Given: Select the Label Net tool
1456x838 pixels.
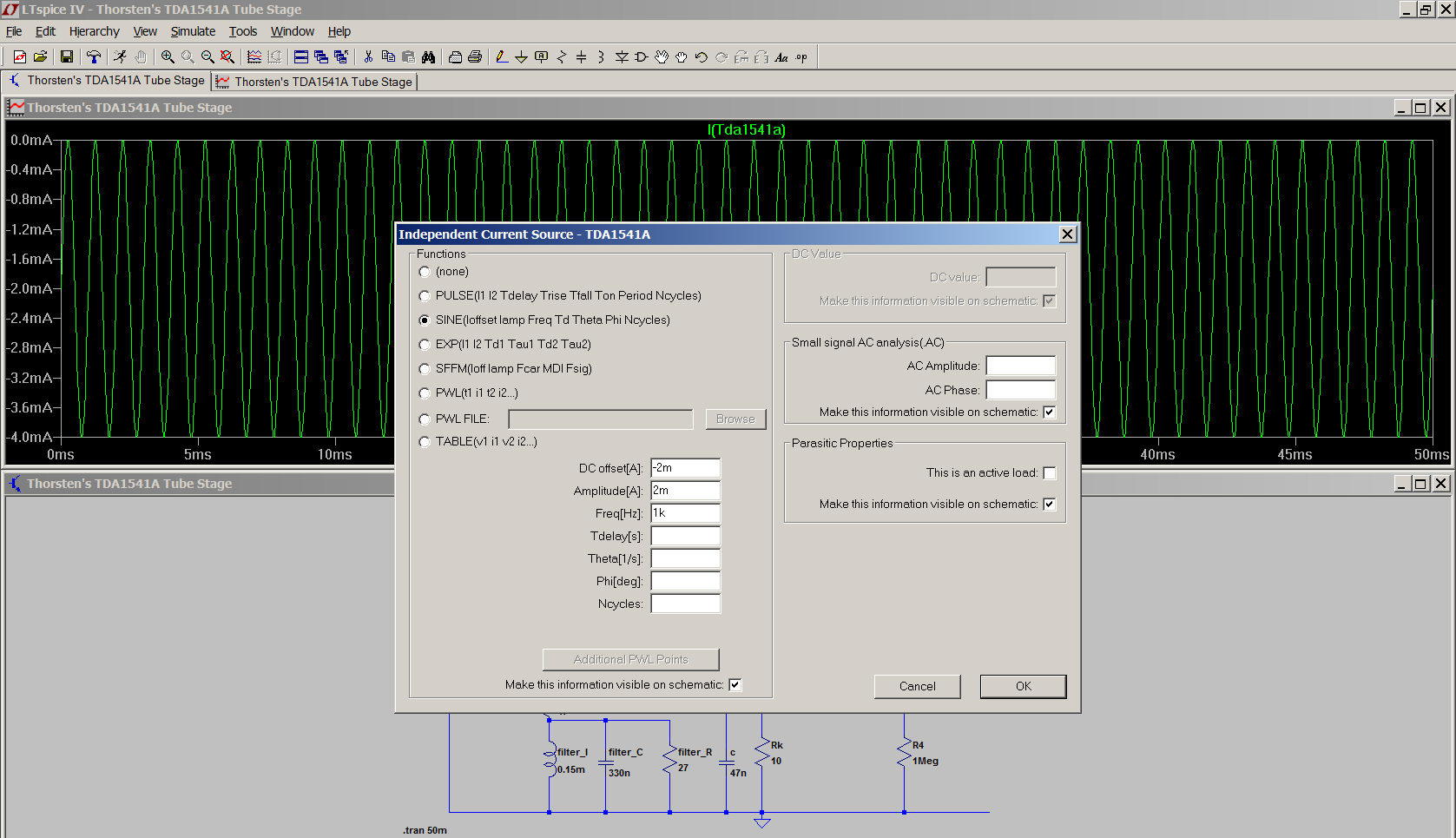Looking at the screenshot, I should pos(541,57).
